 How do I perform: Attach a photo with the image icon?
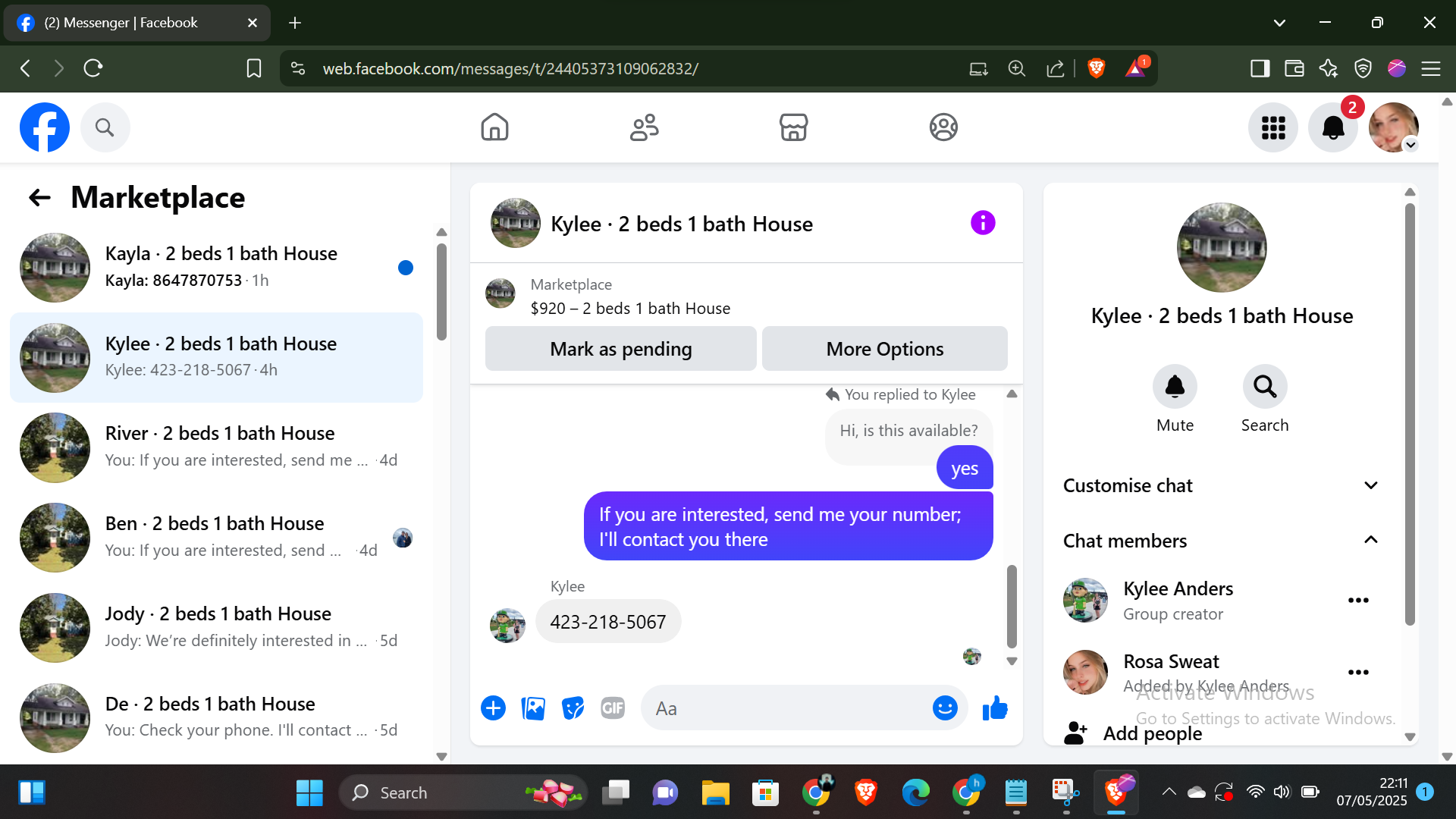point(533,708)
